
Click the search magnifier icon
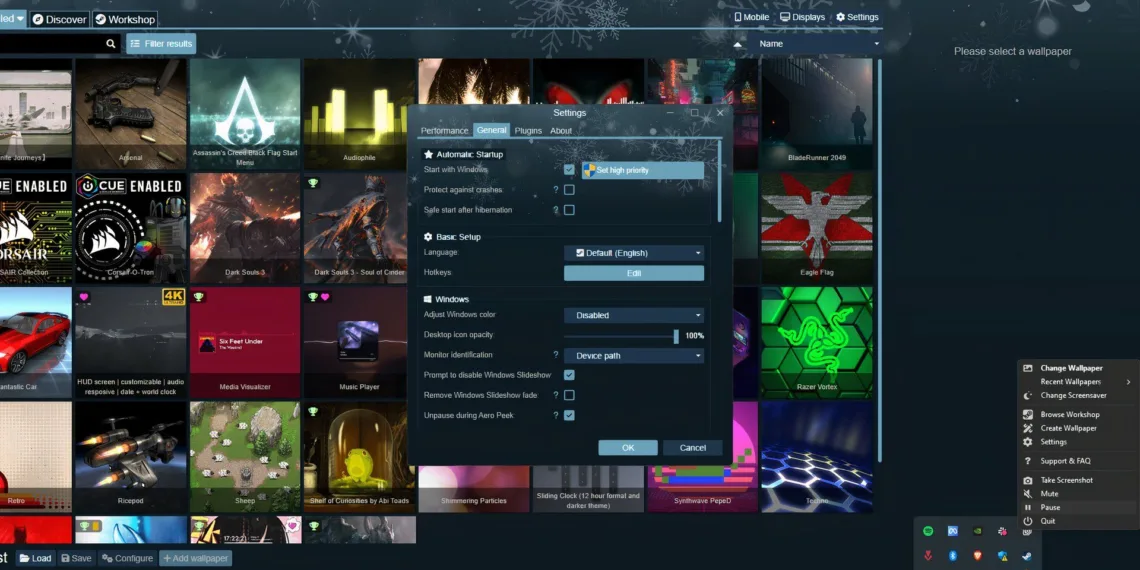(111, 44)
